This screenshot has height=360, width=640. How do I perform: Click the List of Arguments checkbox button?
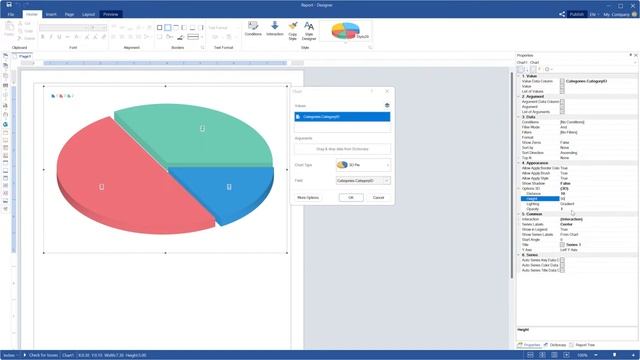562,112
